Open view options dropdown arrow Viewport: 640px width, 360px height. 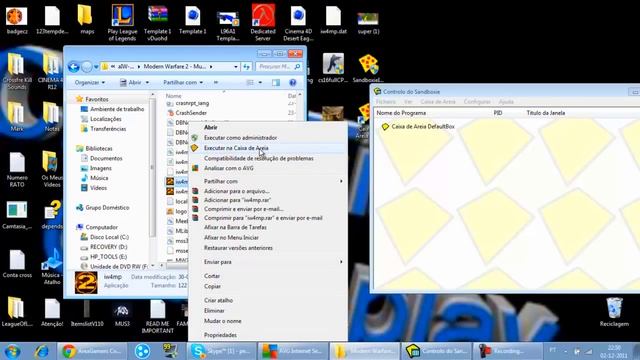point(260,82)
